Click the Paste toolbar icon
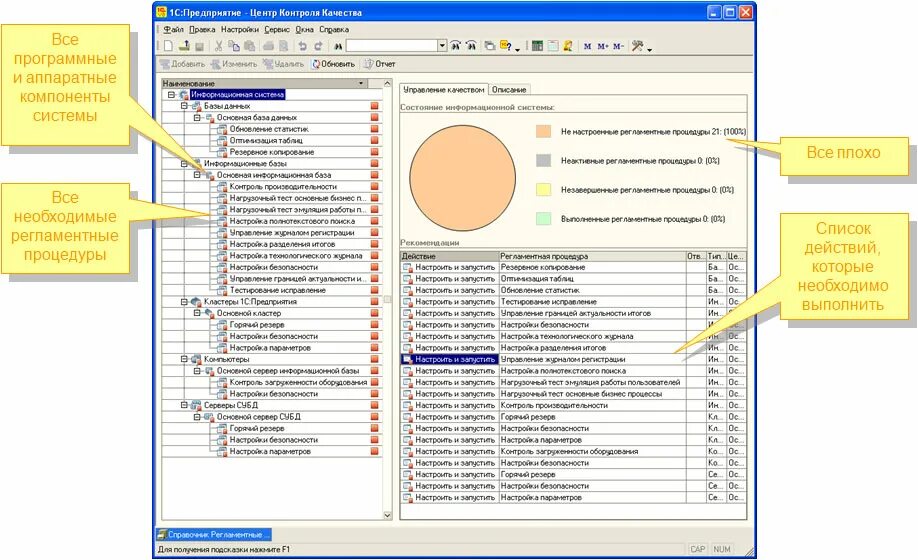The image size is (918, 560). 249,46
